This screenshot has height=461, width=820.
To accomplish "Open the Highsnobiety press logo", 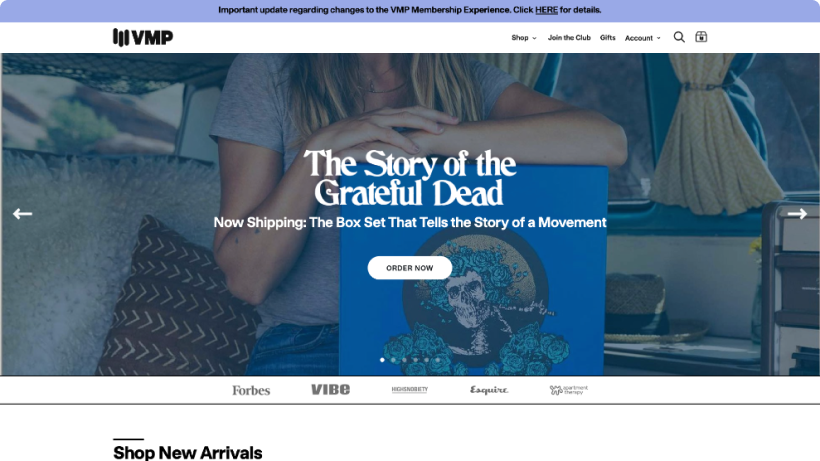I will coord(409,389).
